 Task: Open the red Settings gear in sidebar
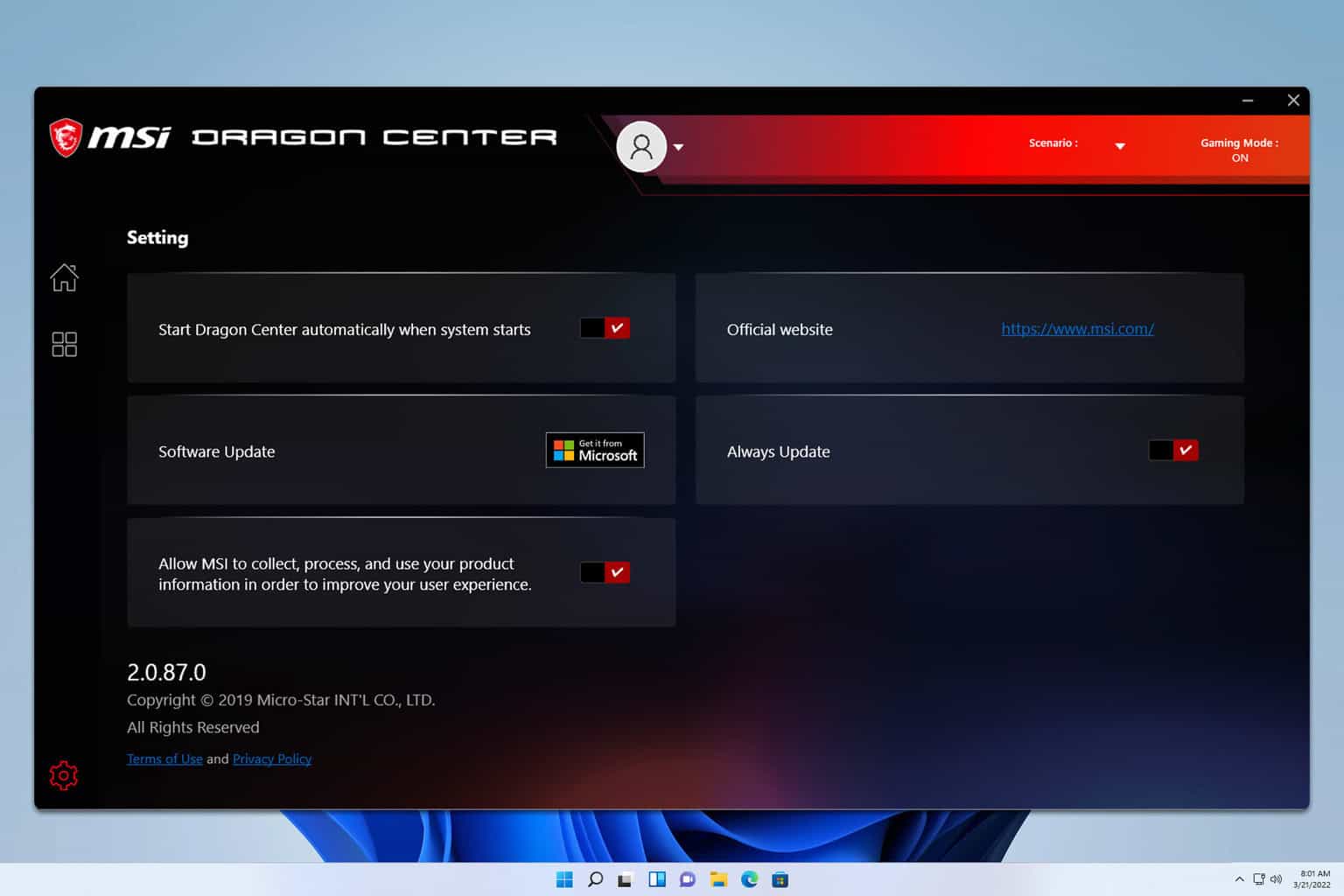[x=63, y=775]
